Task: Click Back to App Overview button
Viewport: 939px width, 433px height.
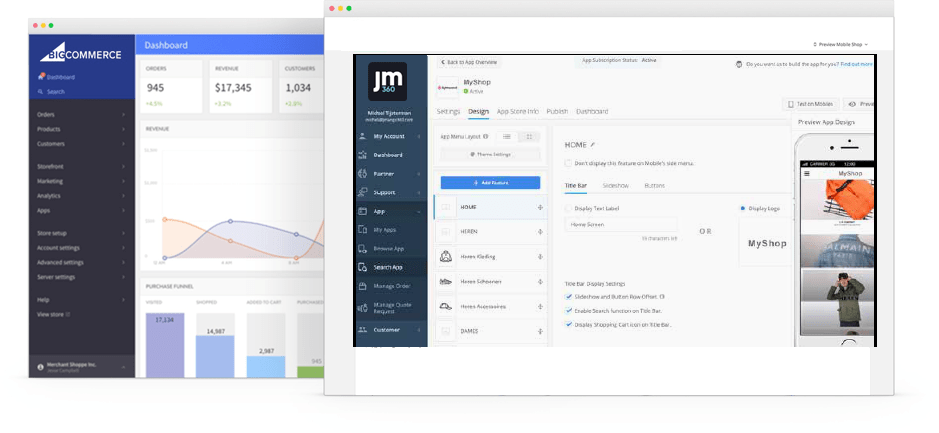Action: pyautogui.click(x=468, y=62)
